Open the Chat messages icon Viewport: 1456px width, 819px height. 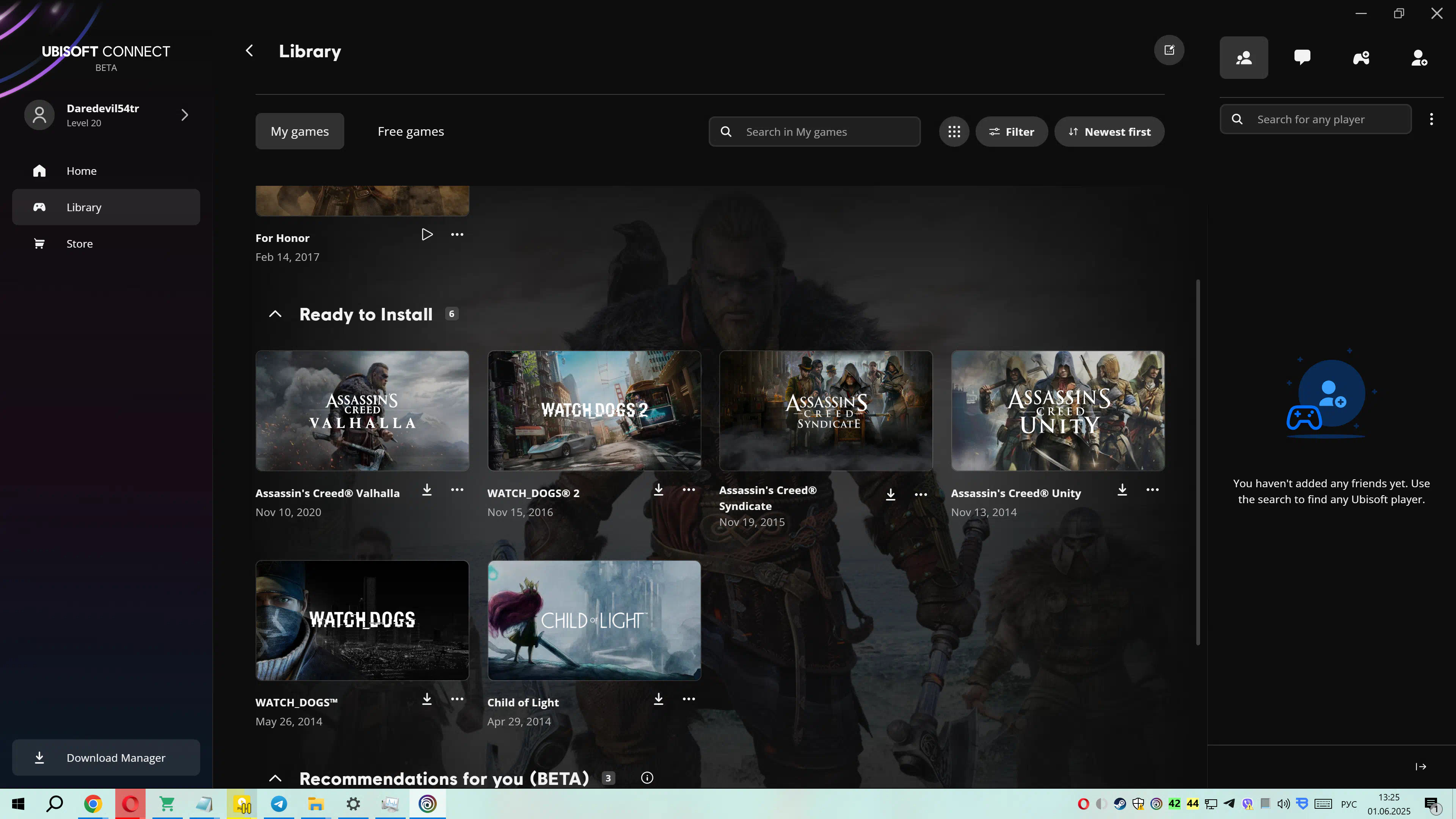[x=1302, y=58]
